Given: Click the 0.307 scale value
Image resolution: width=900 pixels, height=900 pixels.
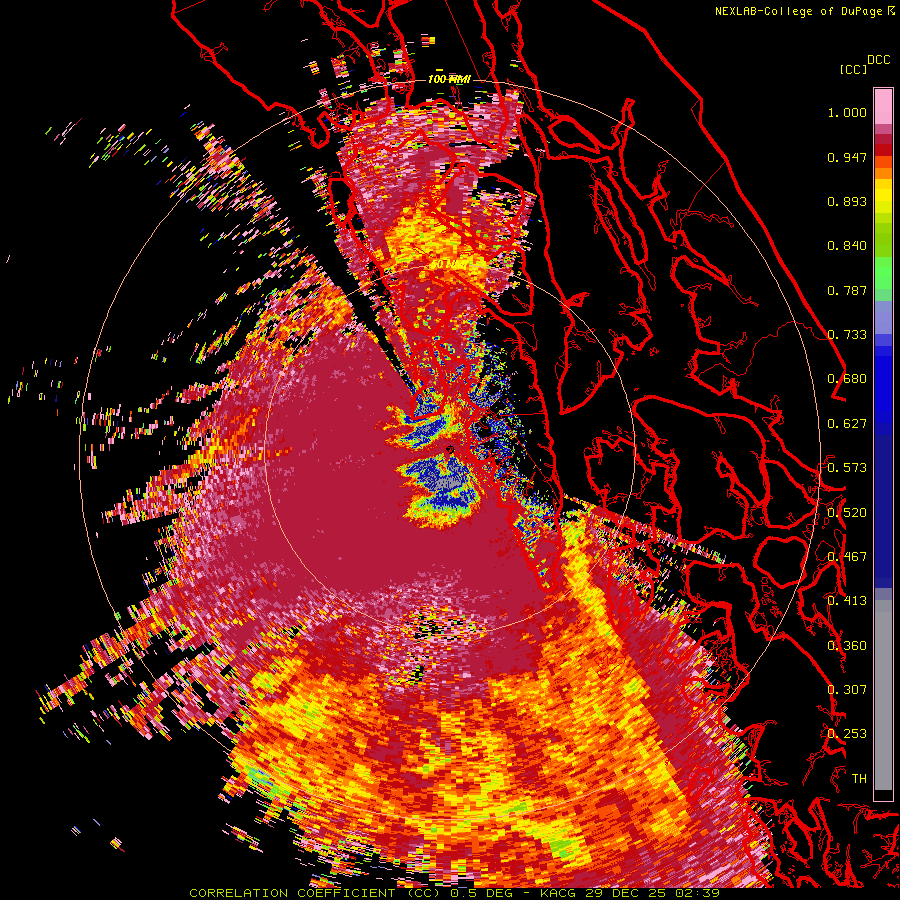Looking at the screenshot, I should point(847,690).
